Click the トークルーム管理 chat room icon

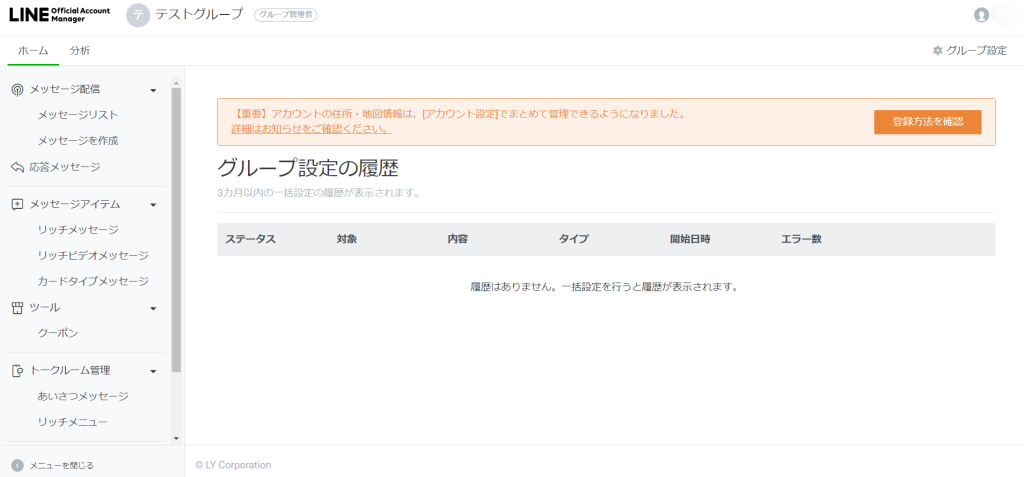pyautogui.click(x=17, y=370)
